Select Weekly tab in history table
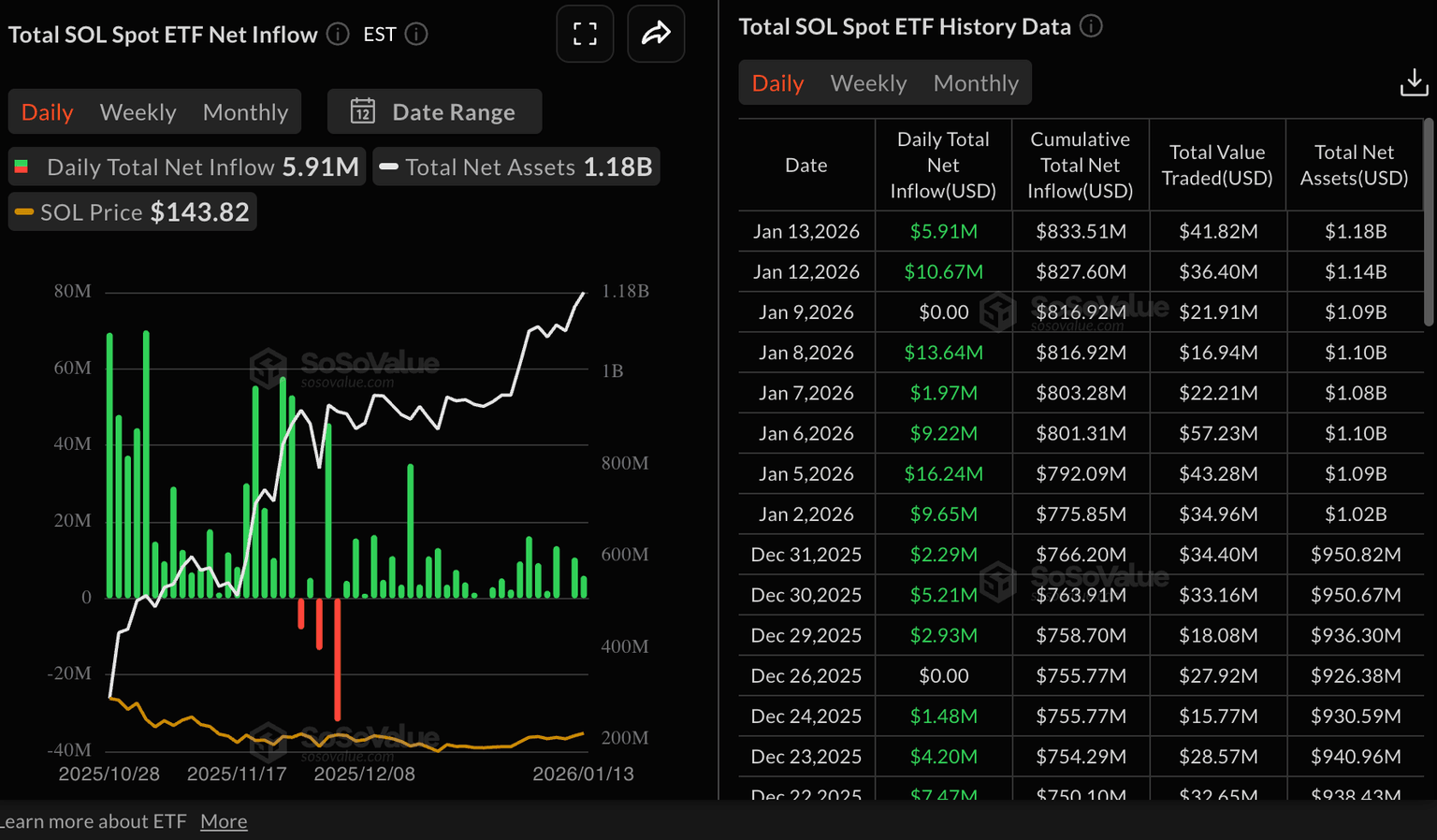 (868, 83)
